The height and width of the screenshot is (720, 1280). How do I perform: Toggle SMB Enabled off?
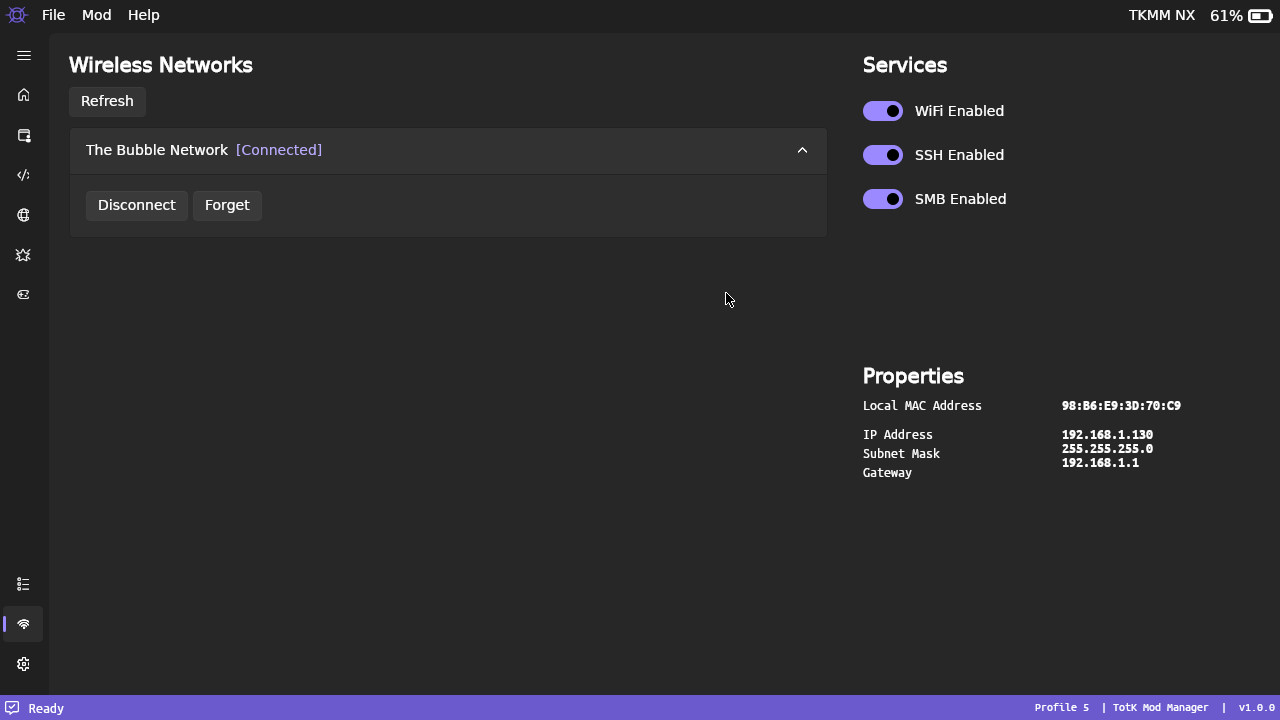click(882, 199)
